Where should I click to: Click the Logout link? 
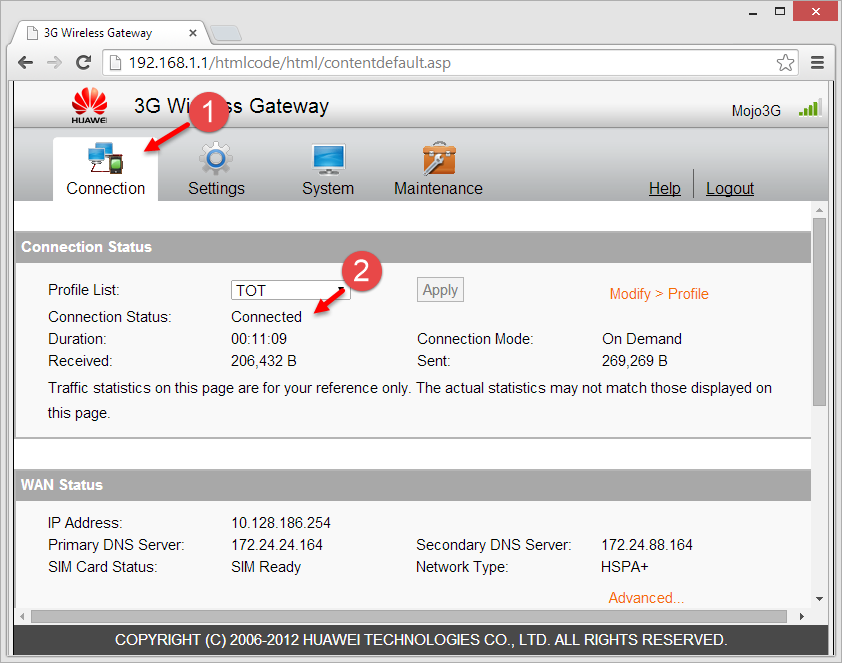(x=730, y=188)
